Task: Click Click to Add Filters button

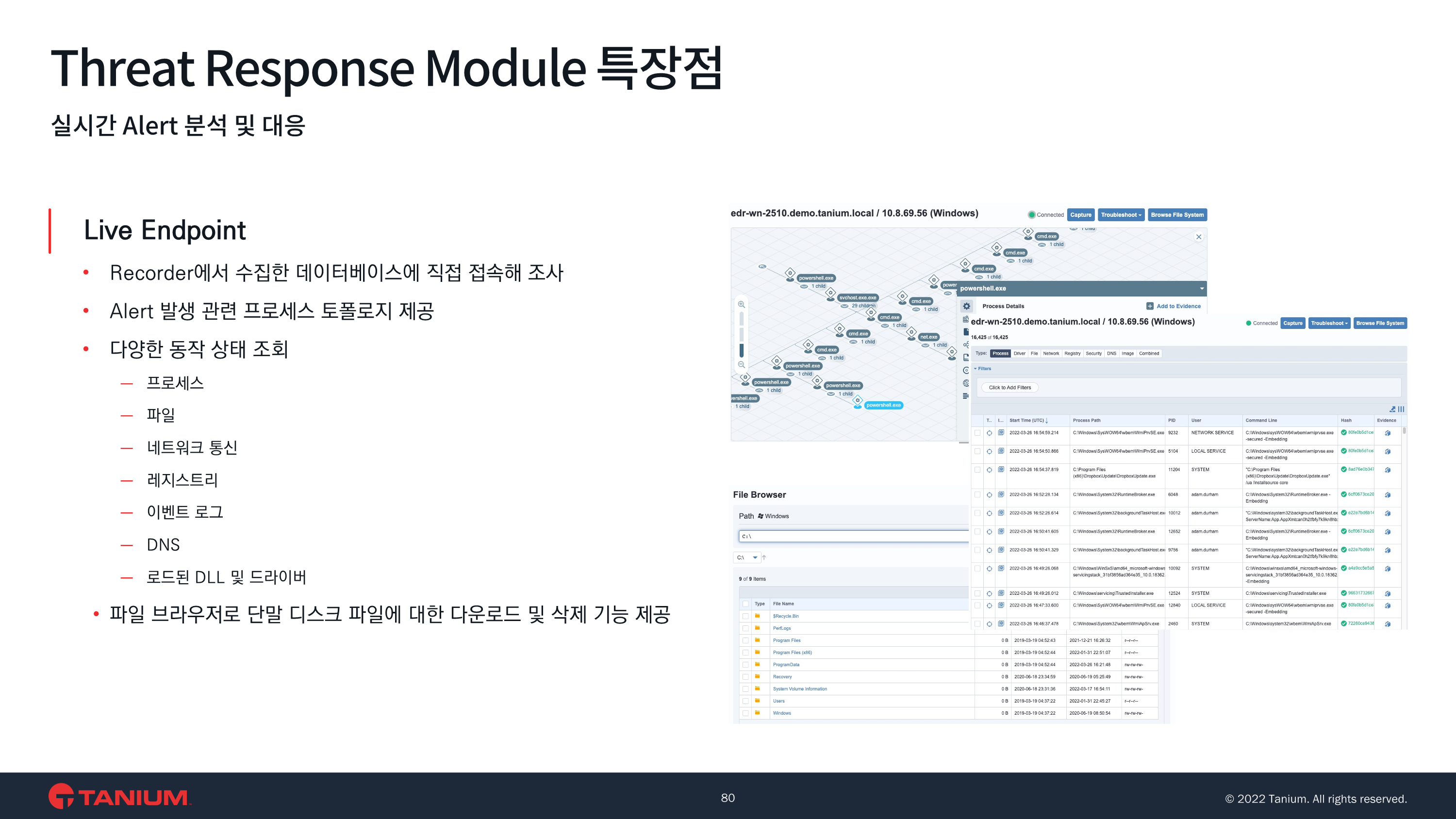Action: pos(1009,388)
